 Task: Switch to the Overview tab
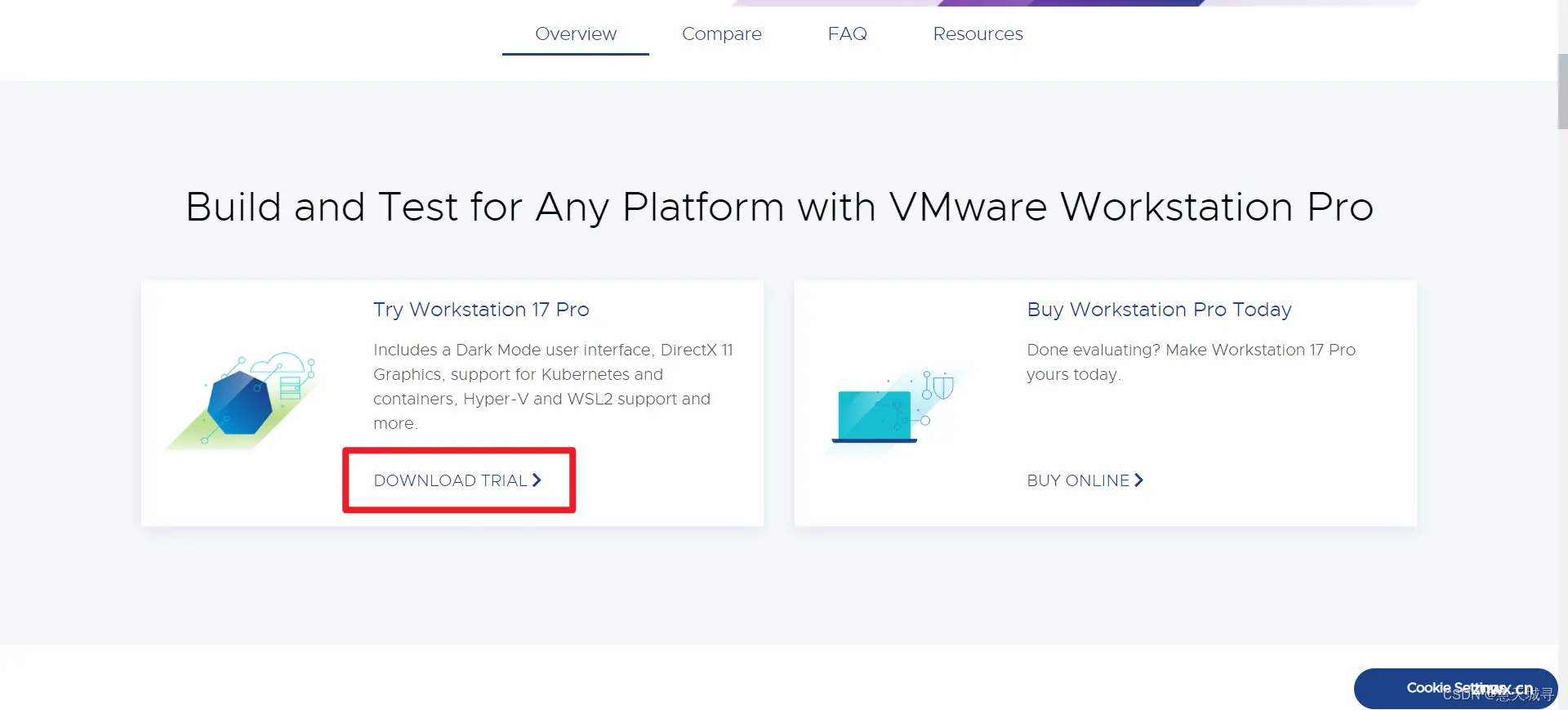click(x=576, y=34)
